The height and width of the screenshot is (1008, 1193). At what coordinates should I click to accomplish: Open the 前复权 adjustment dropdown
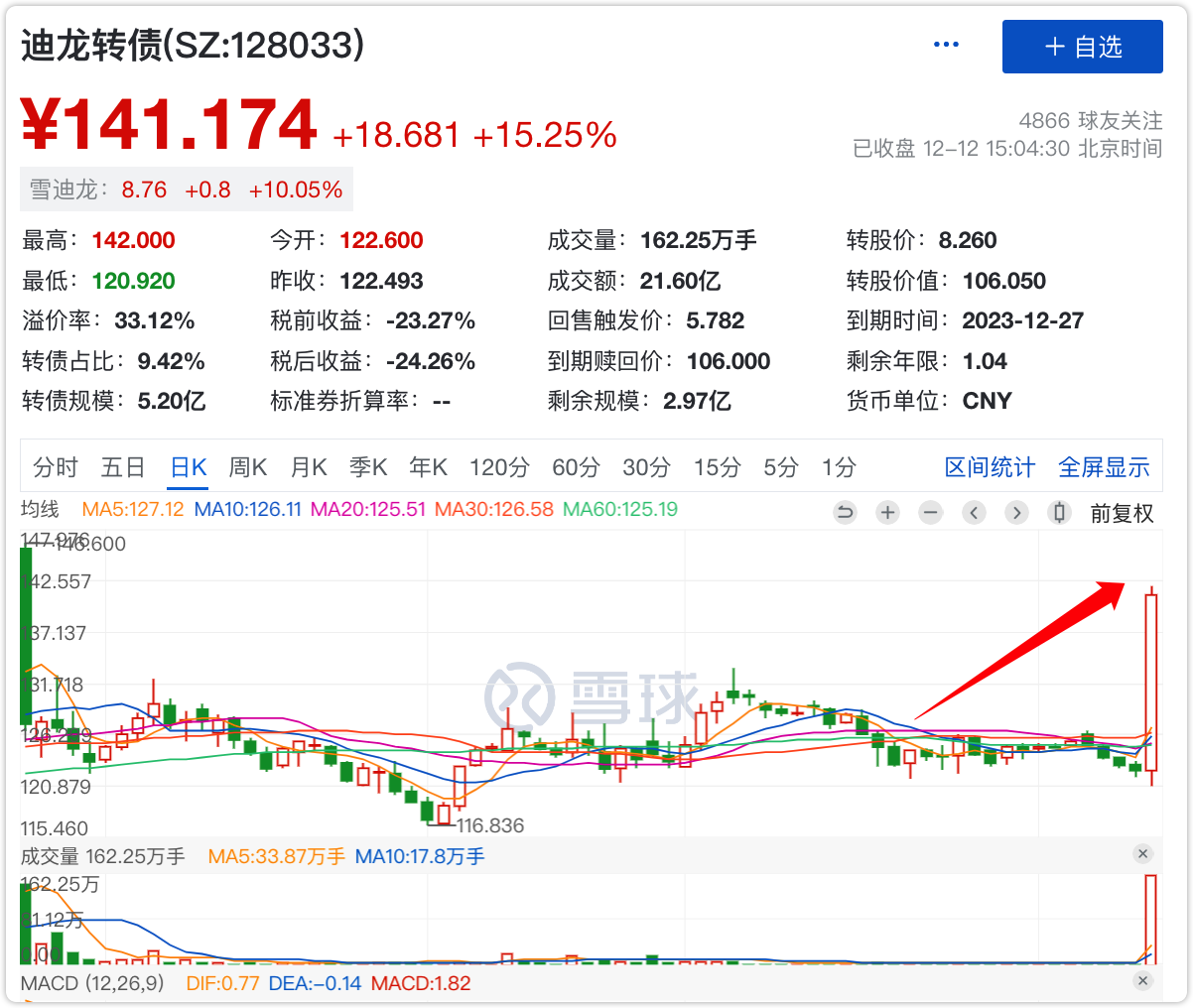click(1122, 513)
